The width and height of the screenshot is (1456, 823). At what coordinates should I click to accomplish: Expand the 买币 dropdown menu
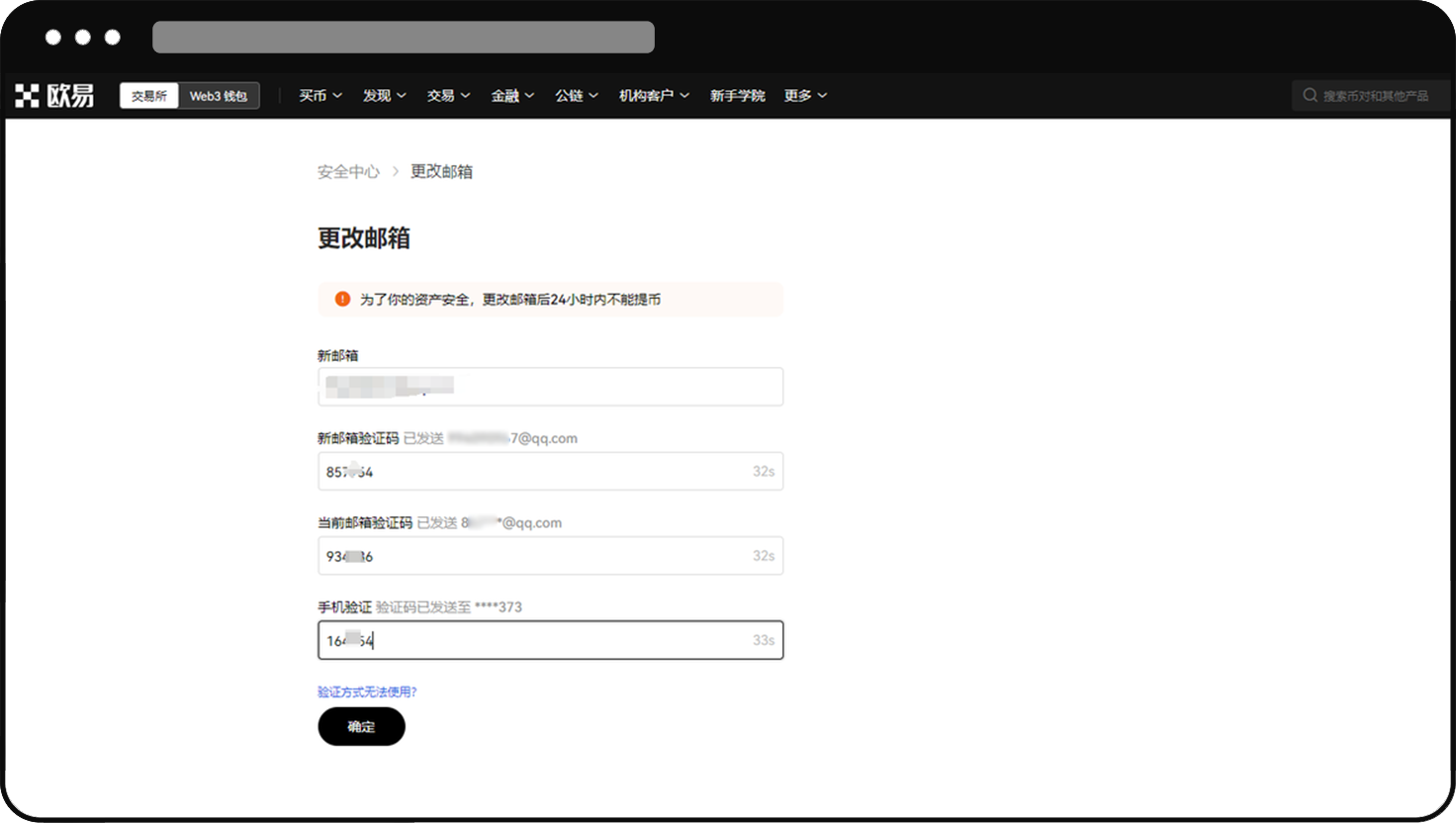[320, 96]
